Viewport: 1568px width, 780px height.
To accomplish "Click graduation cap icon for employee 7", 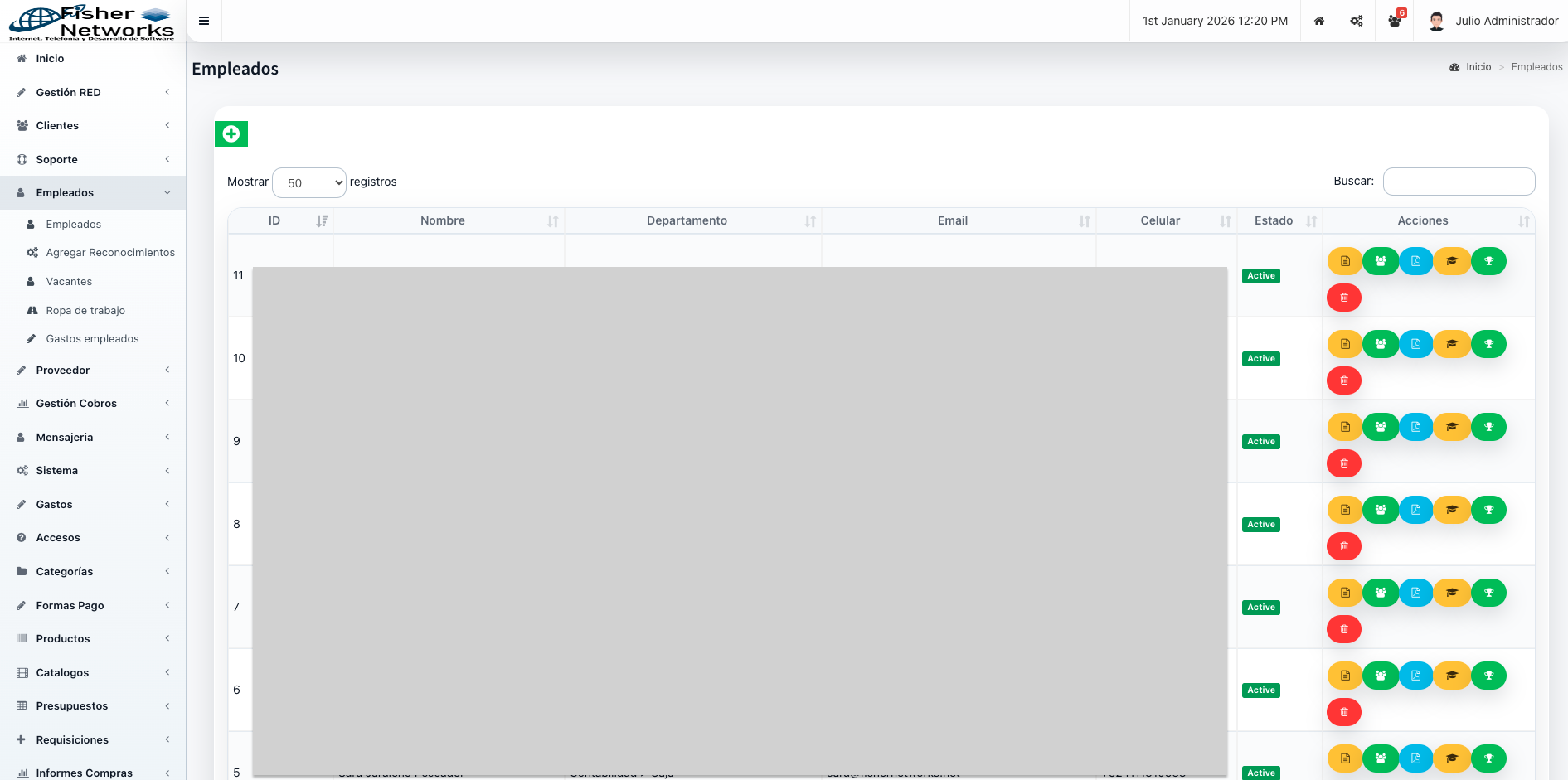I will (x=1452, y=593).
